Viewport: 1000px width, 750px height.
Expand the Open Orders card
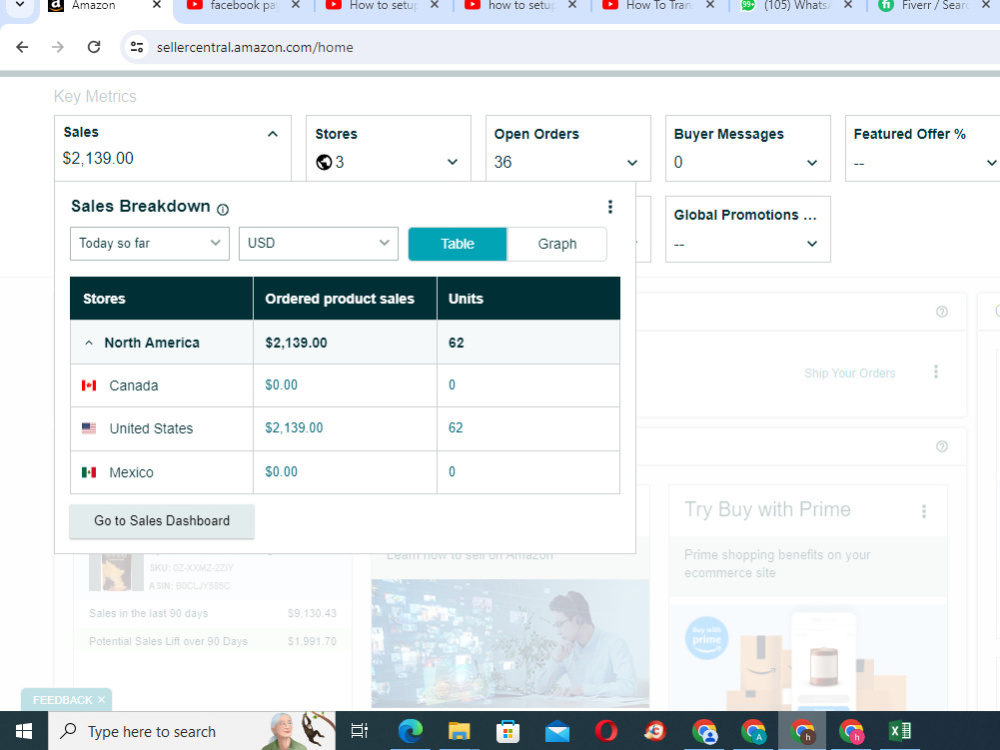pos(632,163)
